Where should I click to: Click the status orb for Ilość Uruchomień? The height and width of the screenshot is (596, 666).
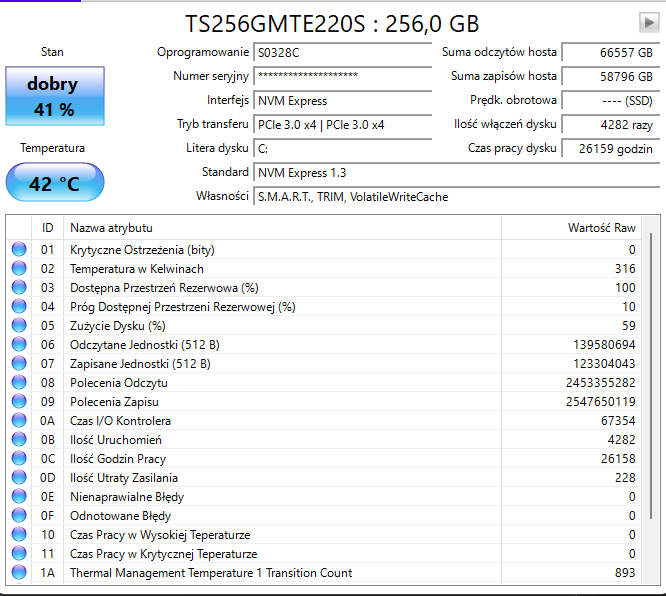click(x=19, y=440)
